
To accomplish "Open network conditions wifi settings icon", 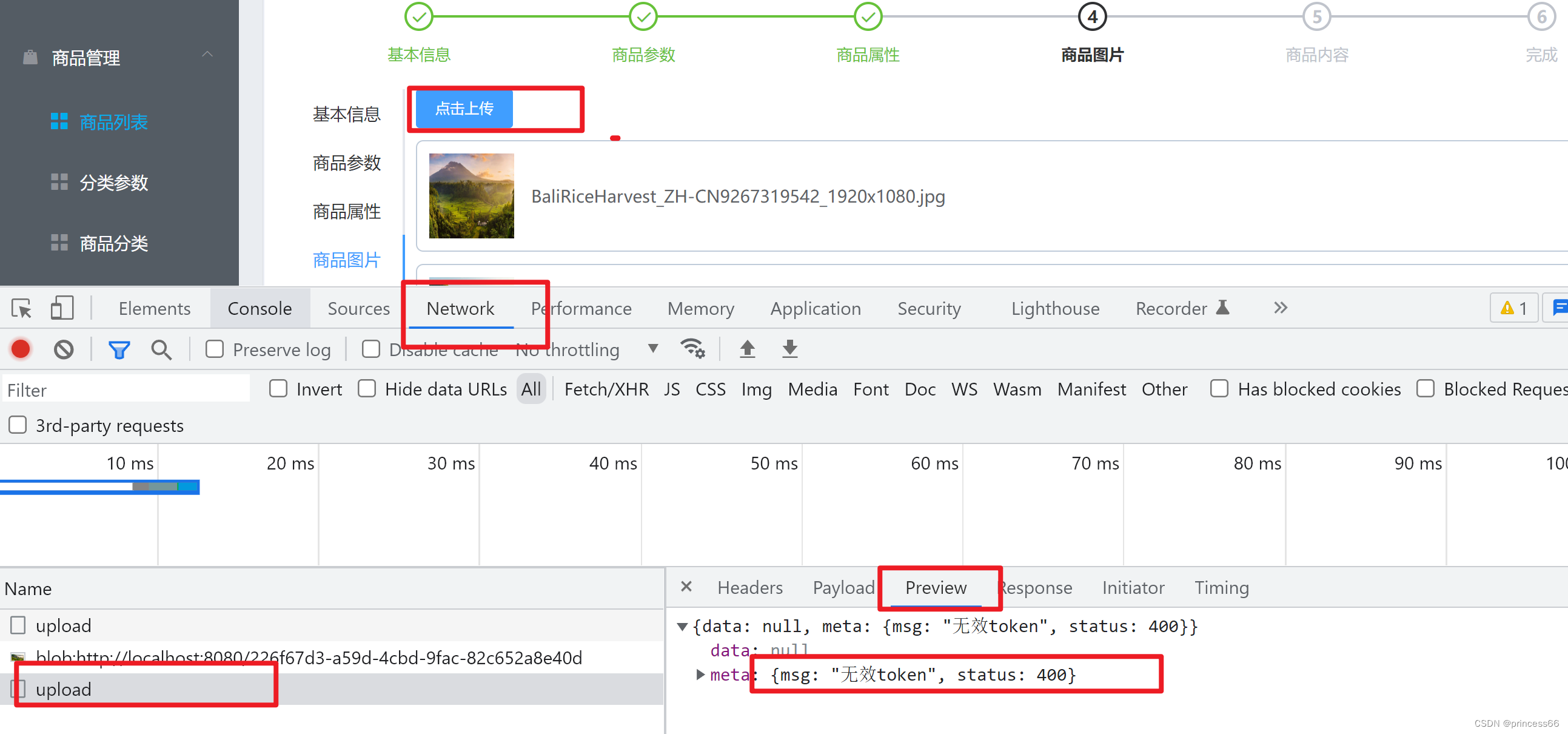I will 692,348.
